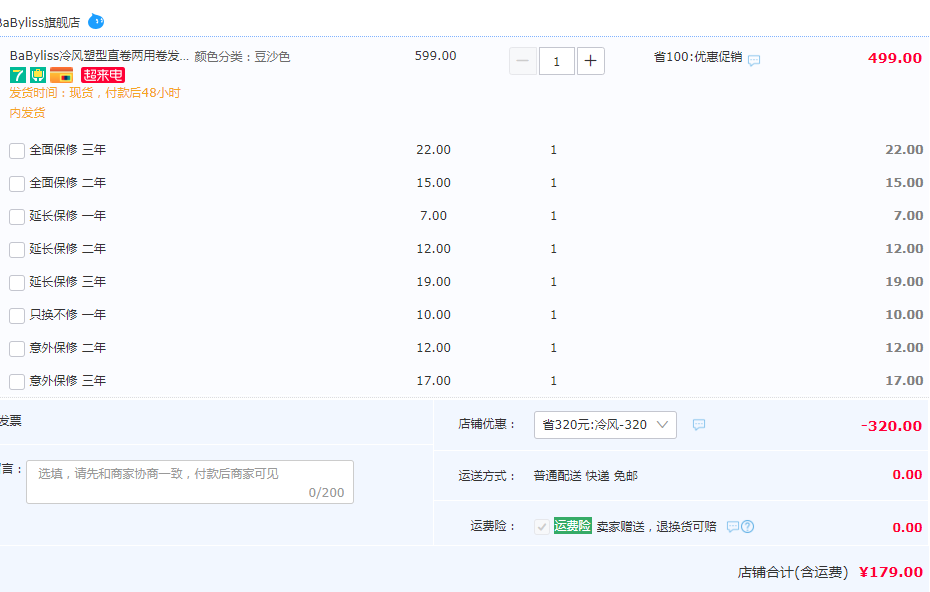Click the orange credit card badge icon
This screenshot has height=592, width=930.
[x=62, y=75]
